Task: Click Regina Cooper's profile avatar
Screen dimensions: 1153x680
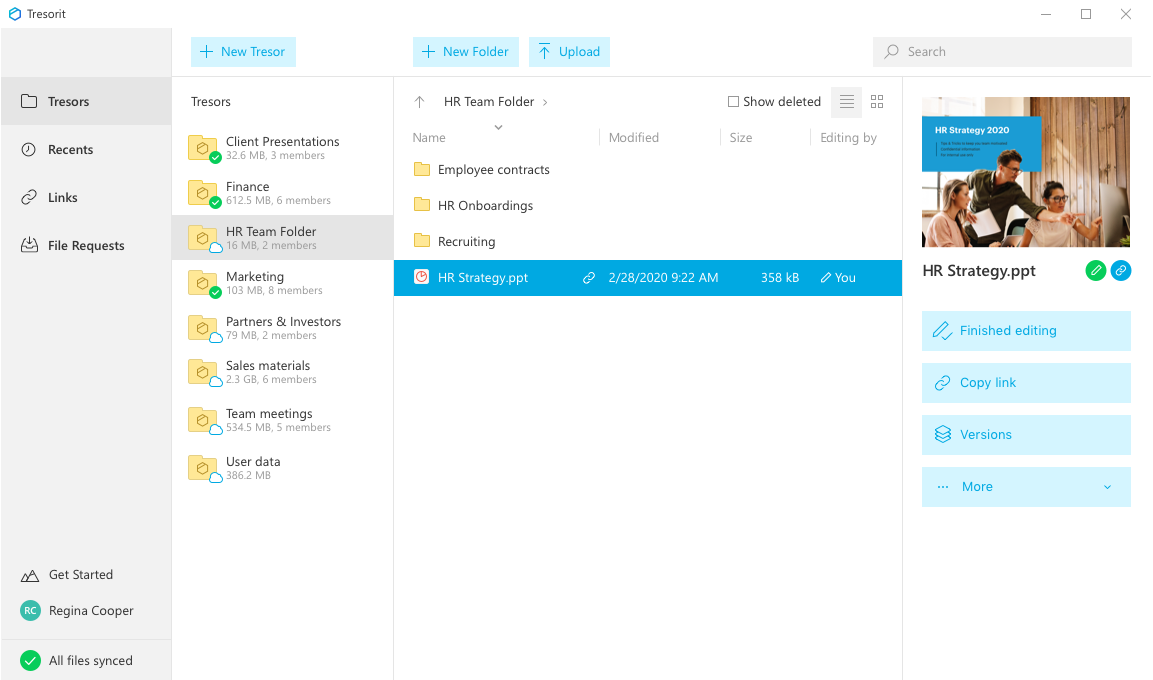Action: coord(30,611)
